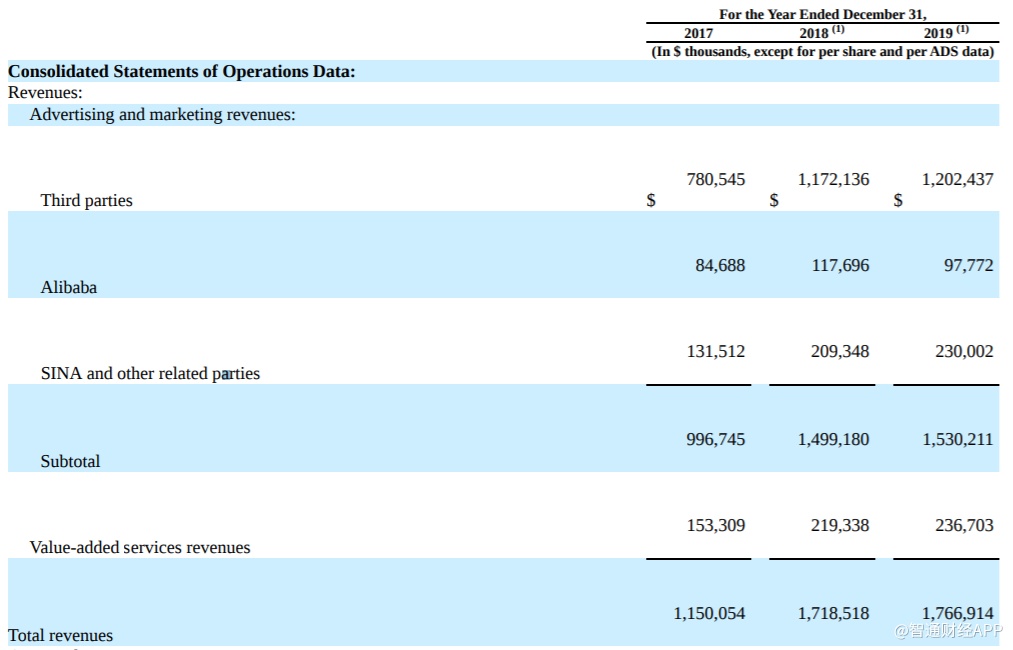Click 'For the Year Ended December 31' header
Screen dimensions: 1013x650
[x=822, y=14]
